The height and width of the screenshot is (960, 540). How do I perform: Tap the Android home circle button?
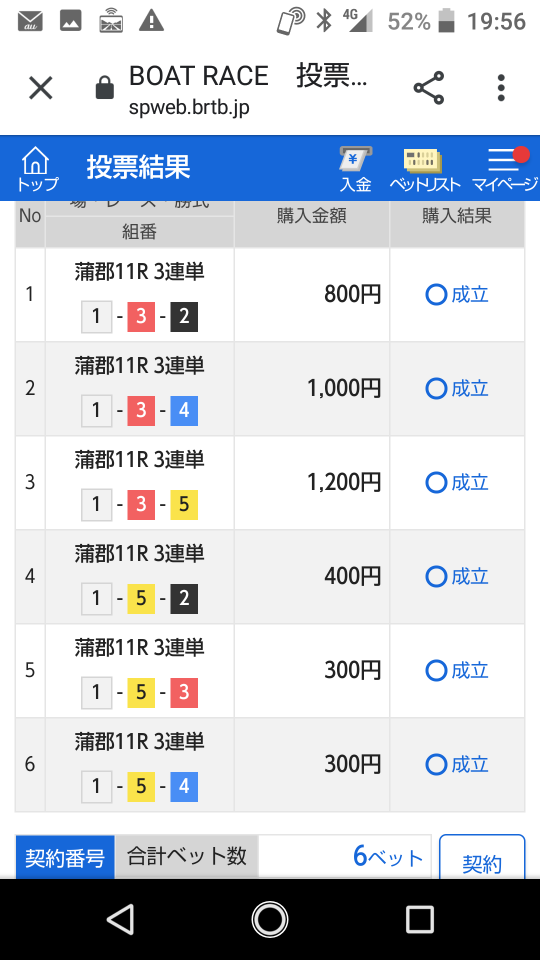[x=269, y=919]
